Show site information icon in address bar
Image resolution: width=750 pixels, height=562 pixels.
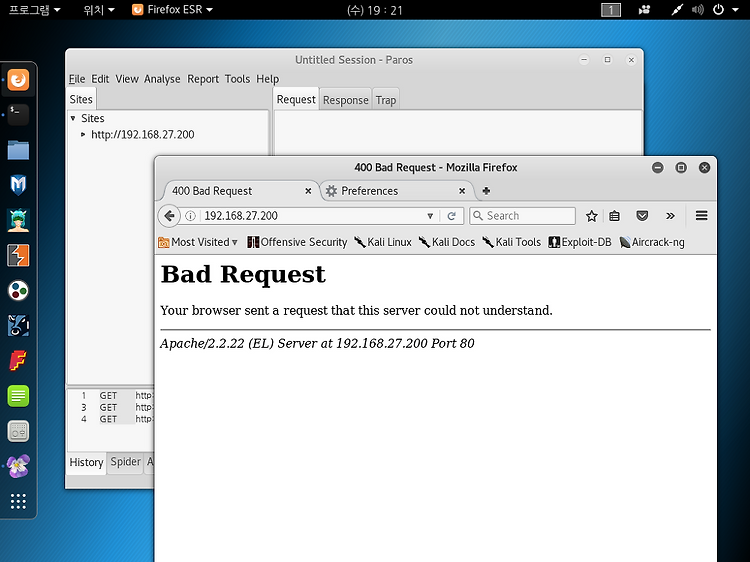[x=190, y=216]
